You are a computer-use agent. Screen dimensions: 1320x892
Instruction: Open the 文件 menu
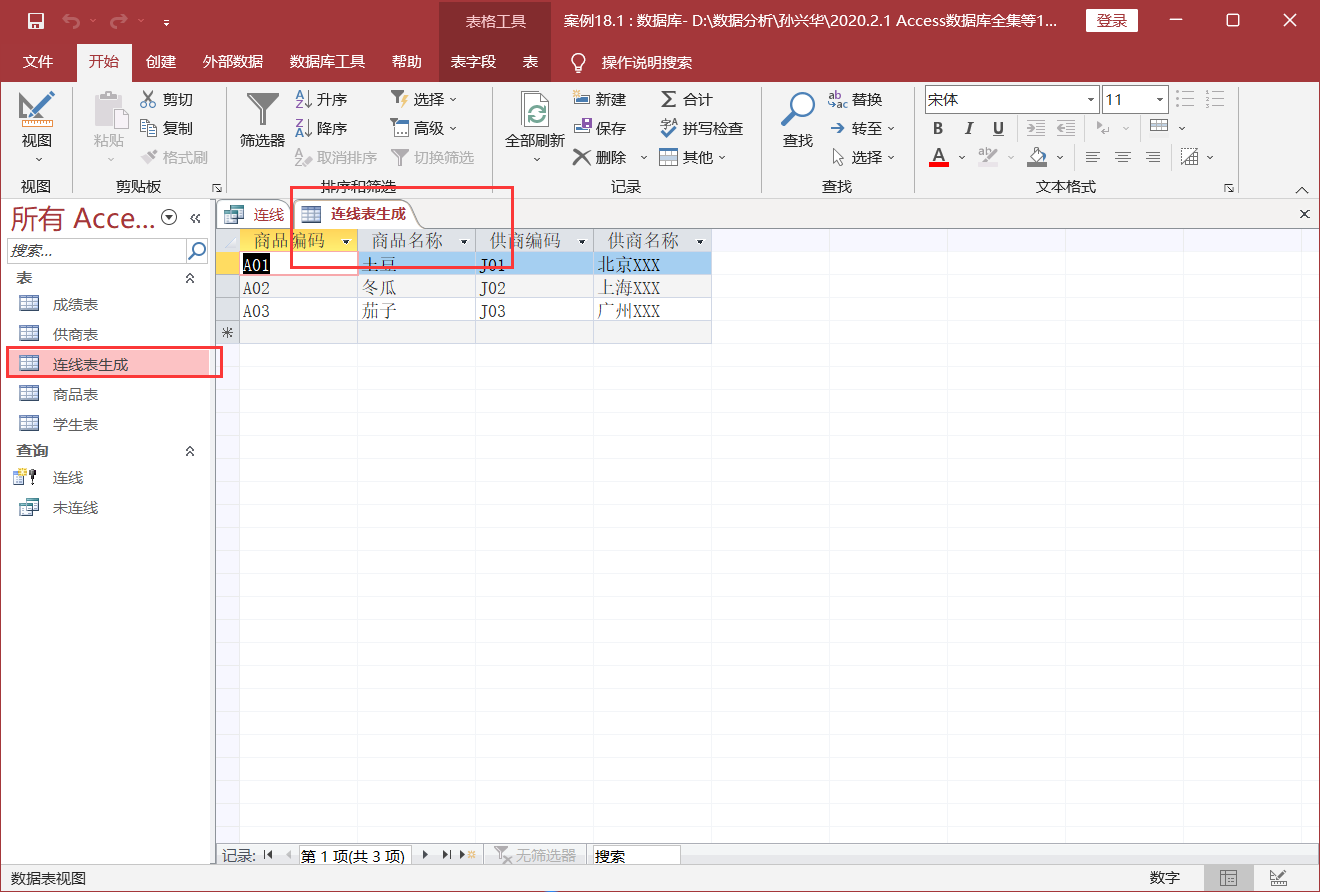click(x=38, y=62)
